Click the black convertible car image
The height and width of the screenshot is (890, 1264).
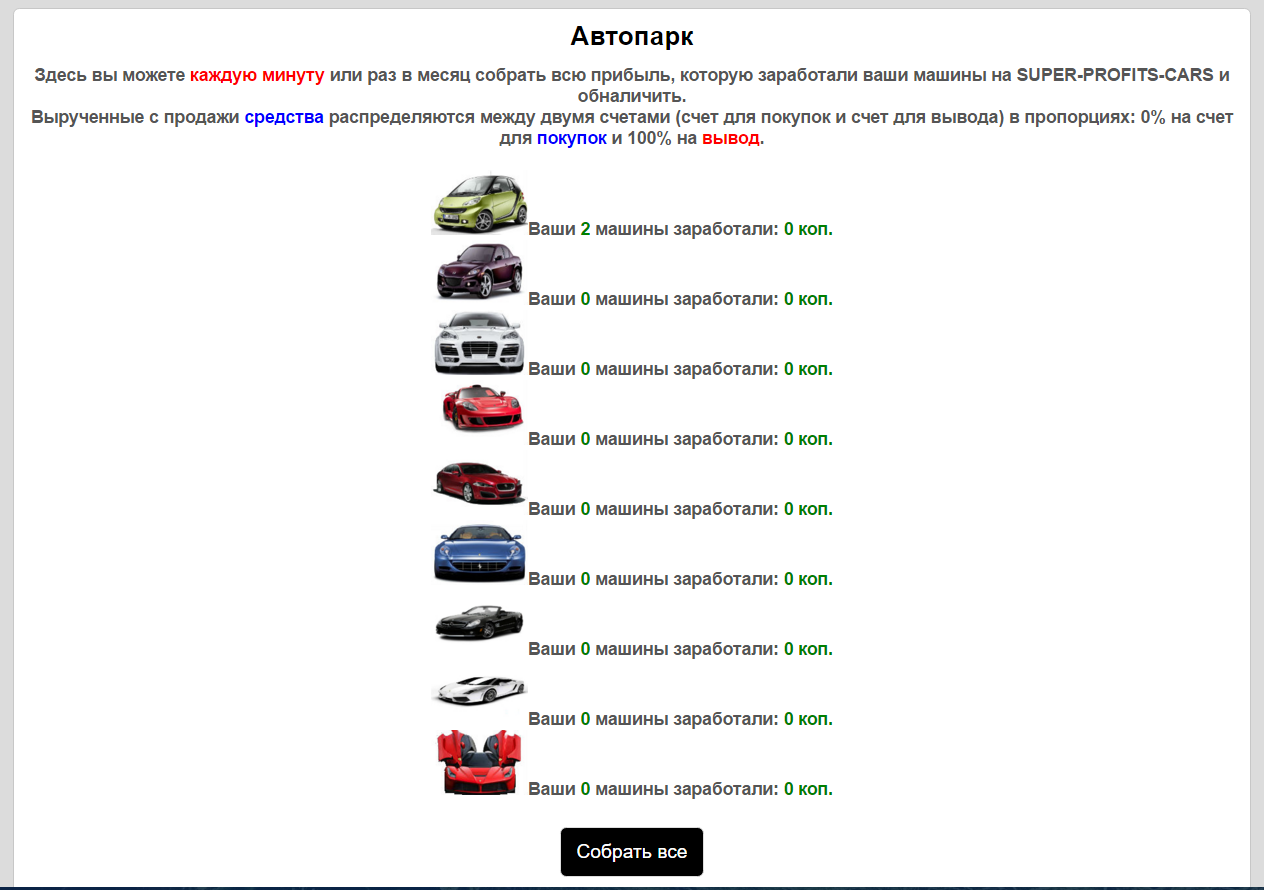tap(479, 623)
